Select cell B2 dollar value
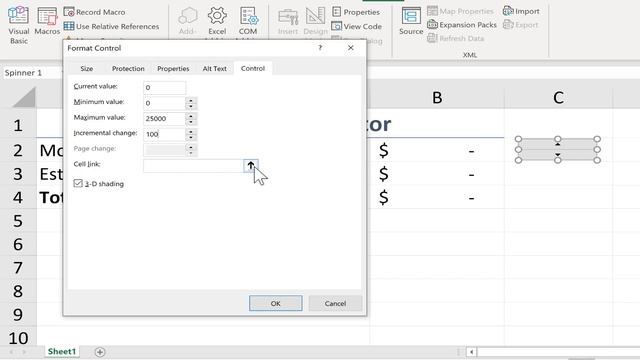Image resolution: width=640 pixels, height=360 pixels. click(x=437, y=151)
